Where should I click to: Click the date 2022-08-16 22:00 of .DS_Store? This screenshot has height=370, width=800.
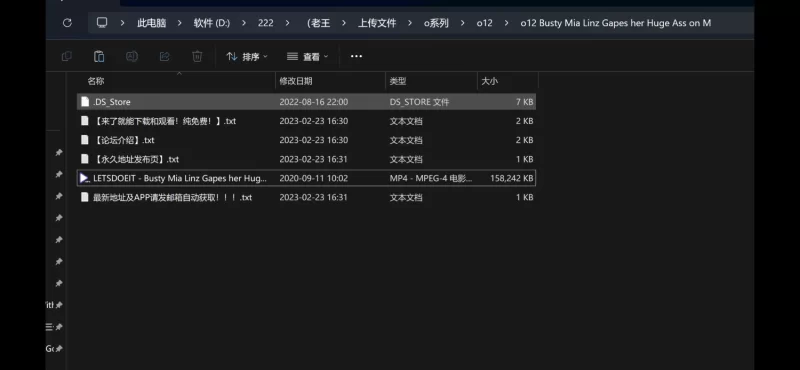[314, 102]
